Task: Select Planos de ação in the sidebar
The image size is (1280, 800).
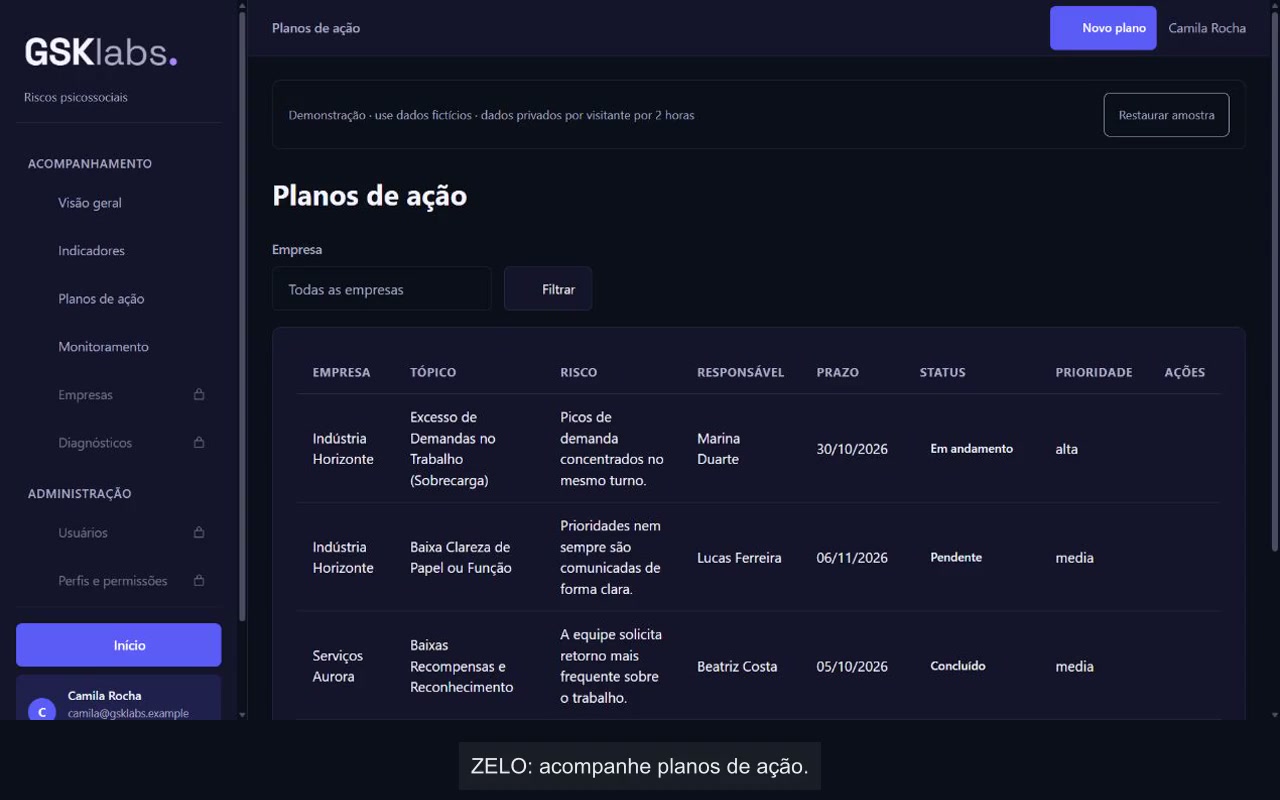Action: [x=101, y=299]
